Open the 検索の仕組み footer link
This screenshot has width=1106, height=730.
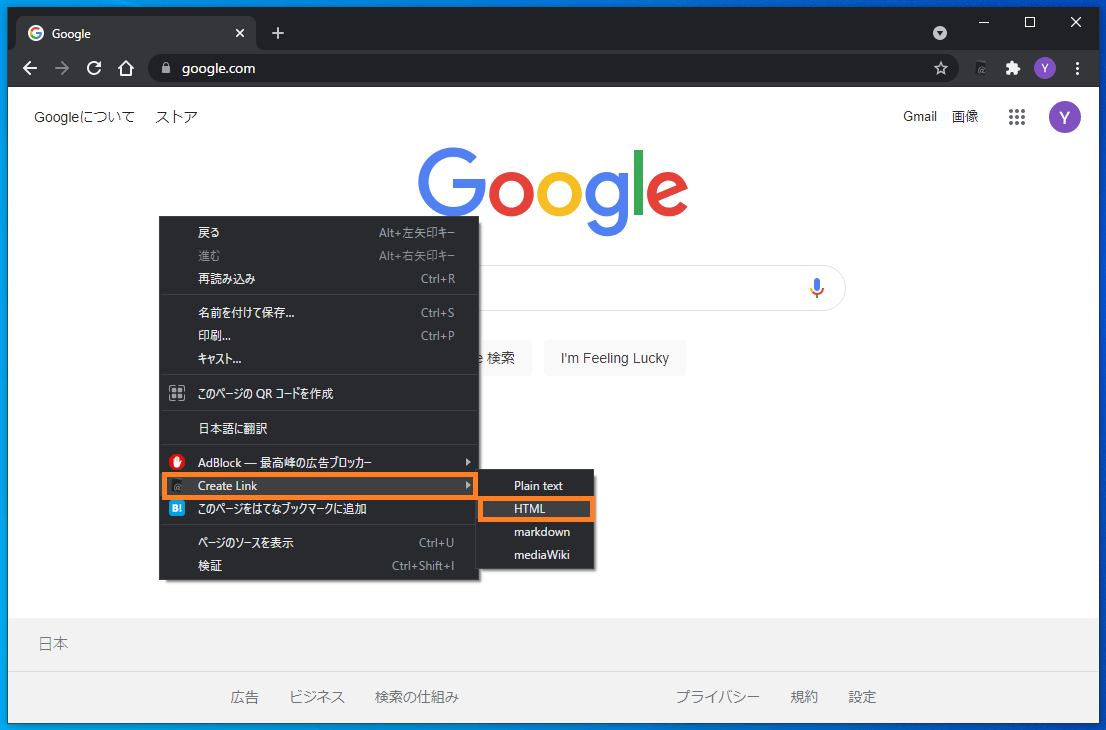coord(416,697)
